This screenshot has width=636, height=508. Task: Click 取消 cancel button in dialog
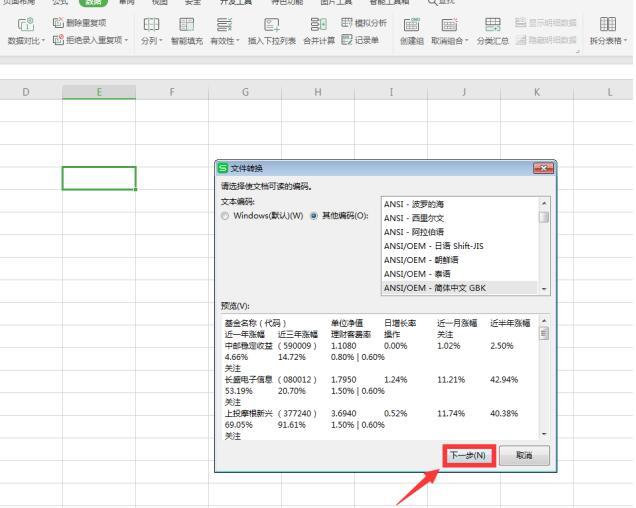point(524,455)
